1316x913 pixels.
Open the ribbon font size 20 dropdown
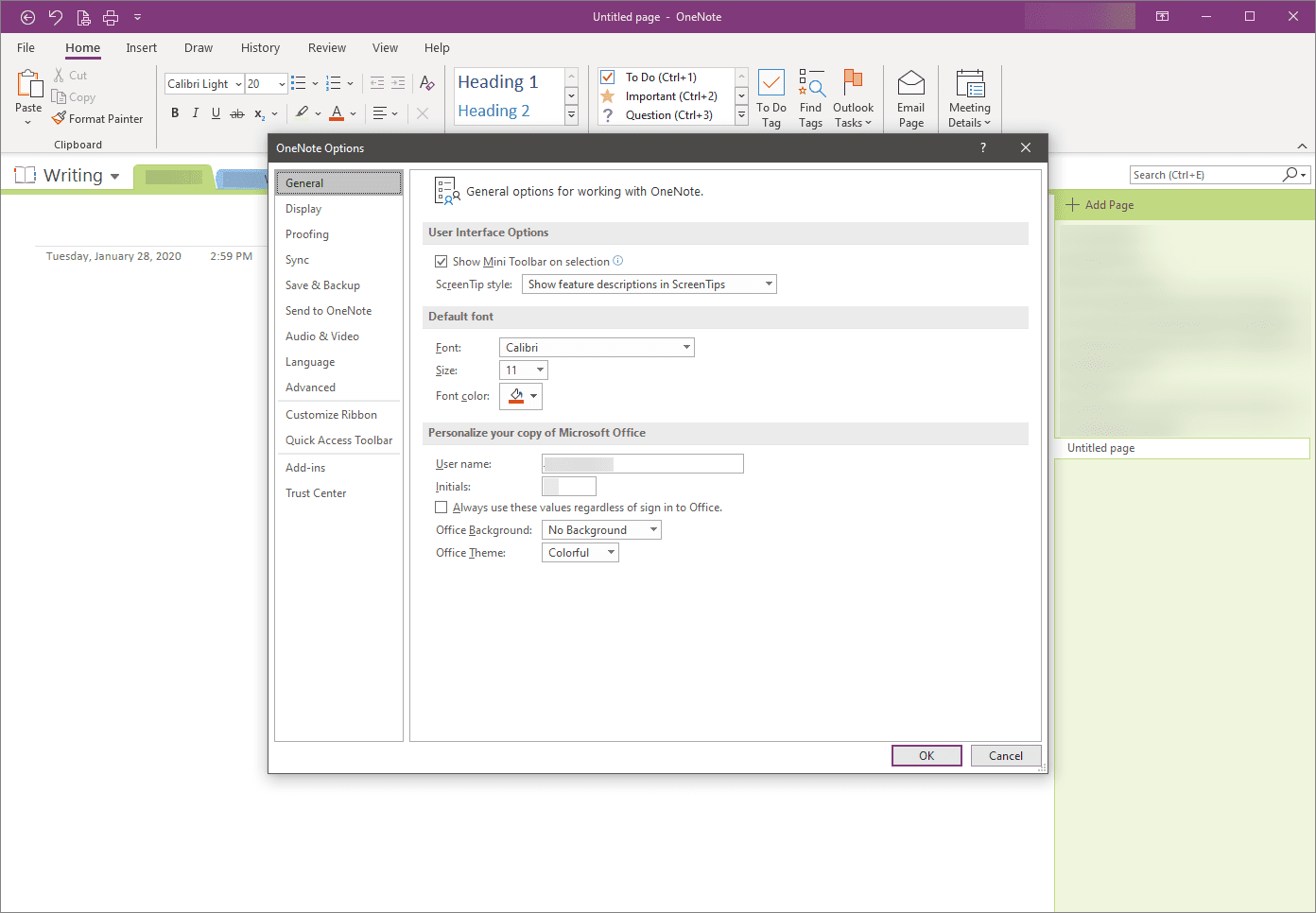coord(282,84)
